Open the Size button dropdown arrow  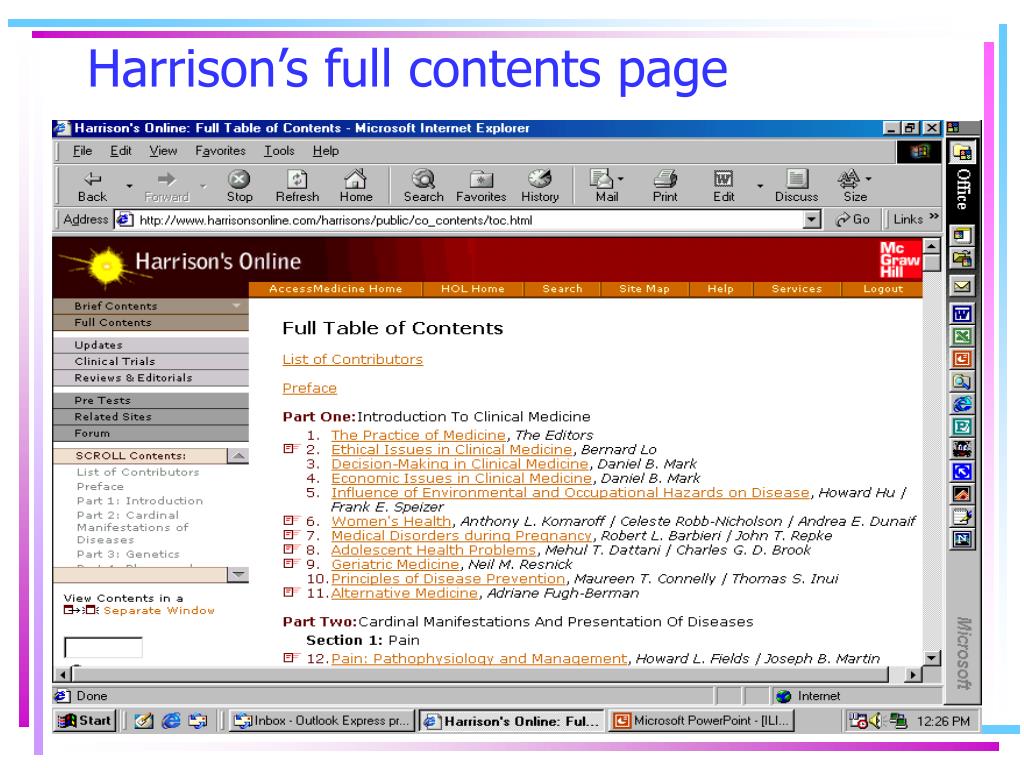pyautogui.click(x=869, y=178)
